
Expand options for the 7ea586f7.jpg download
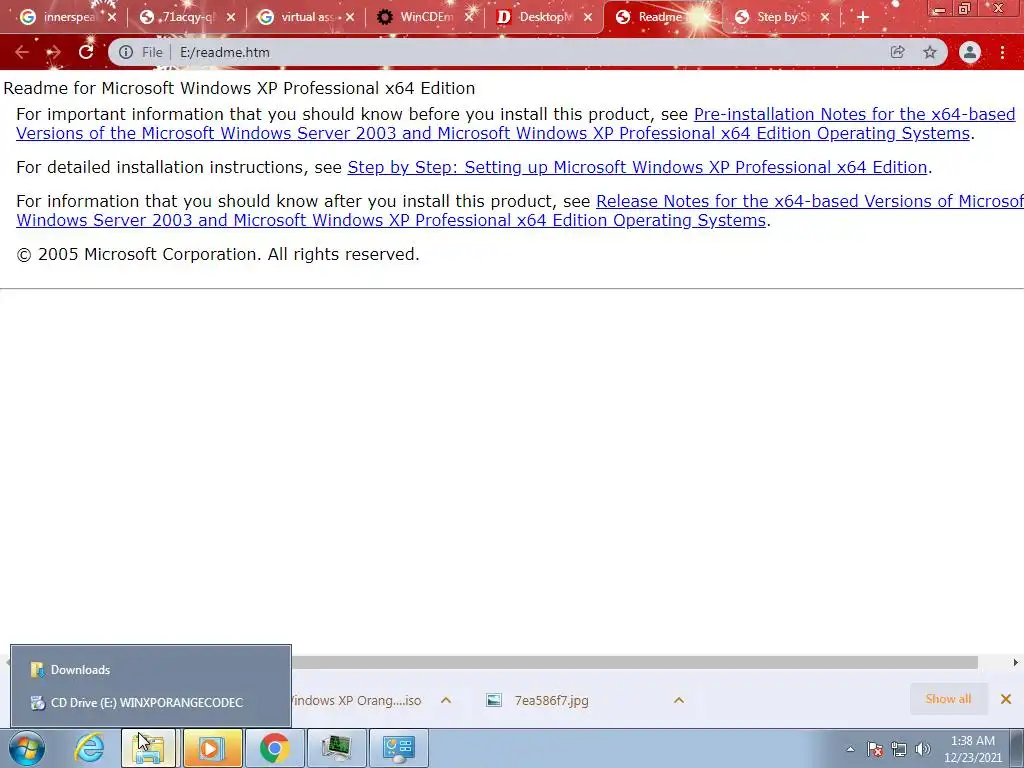[x=679, y=700]
